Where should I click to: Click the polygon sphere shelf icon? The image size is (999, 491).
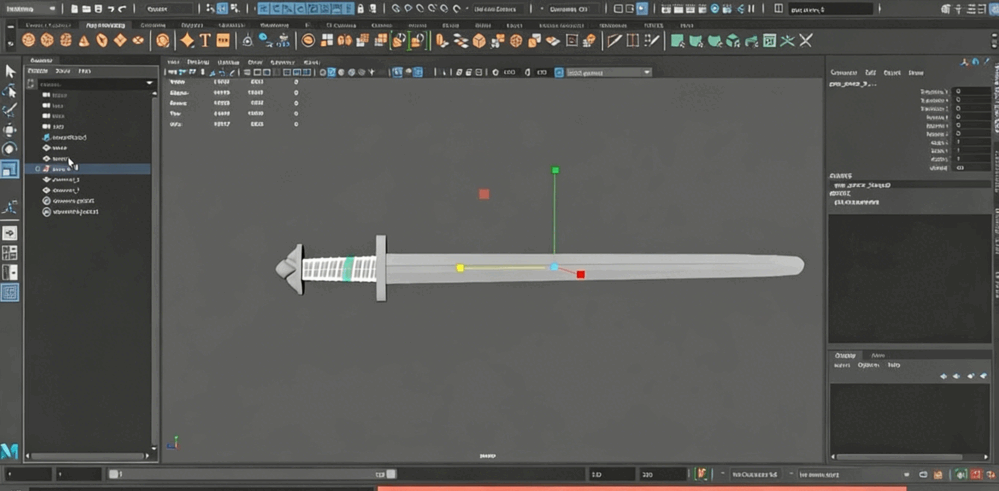[29, 40]
